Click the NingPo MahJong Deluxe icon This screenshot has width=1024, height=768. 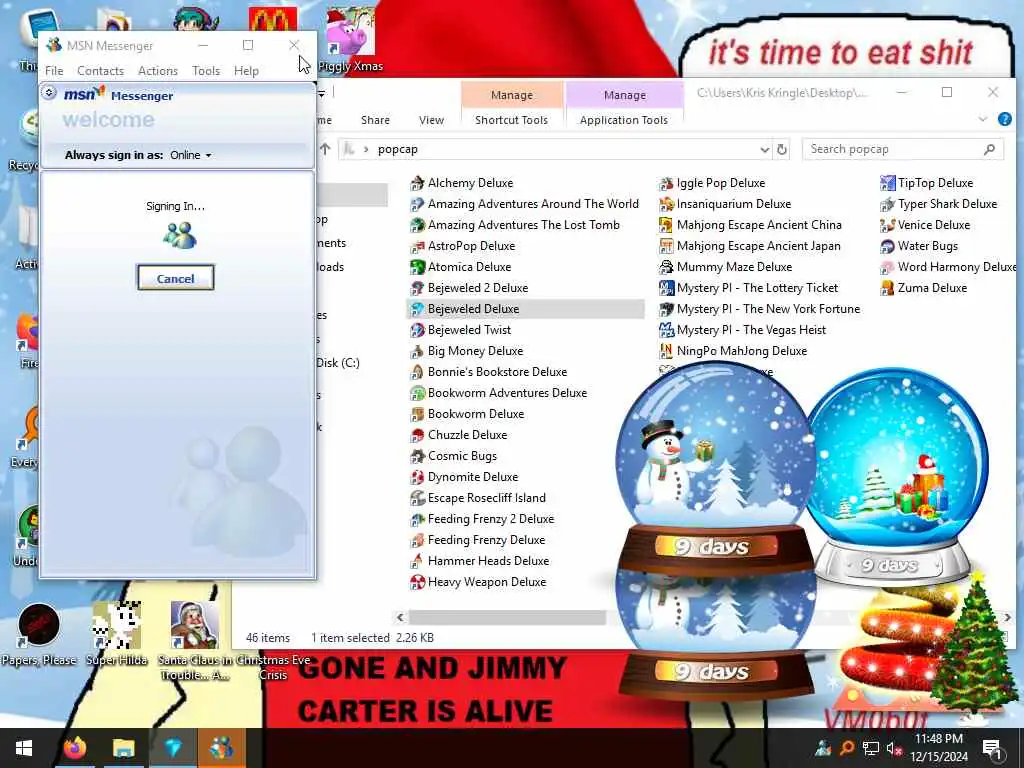665,351
